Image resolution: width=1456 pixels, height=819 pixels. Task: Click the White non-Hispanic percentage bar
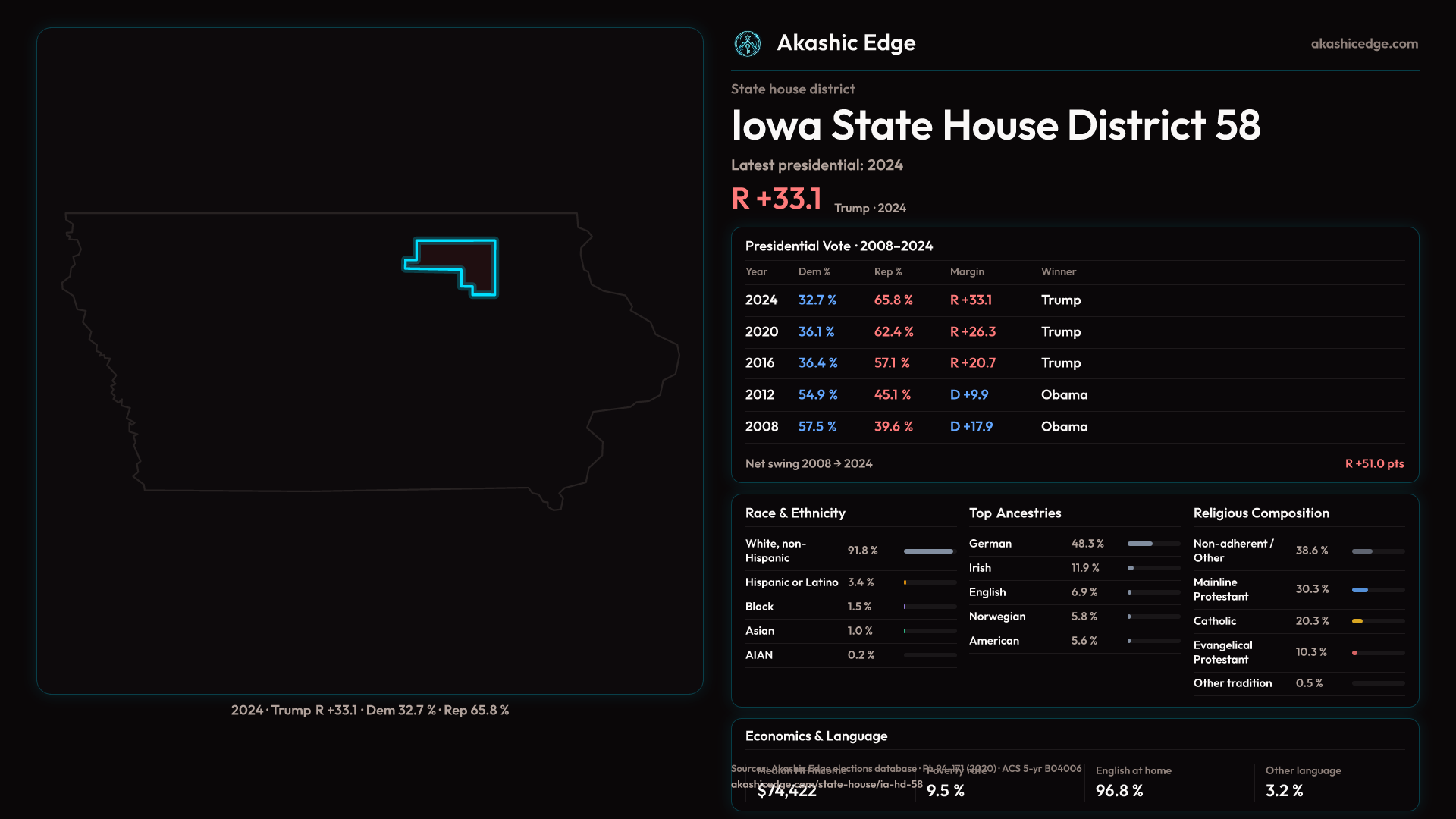click(928, 551)
